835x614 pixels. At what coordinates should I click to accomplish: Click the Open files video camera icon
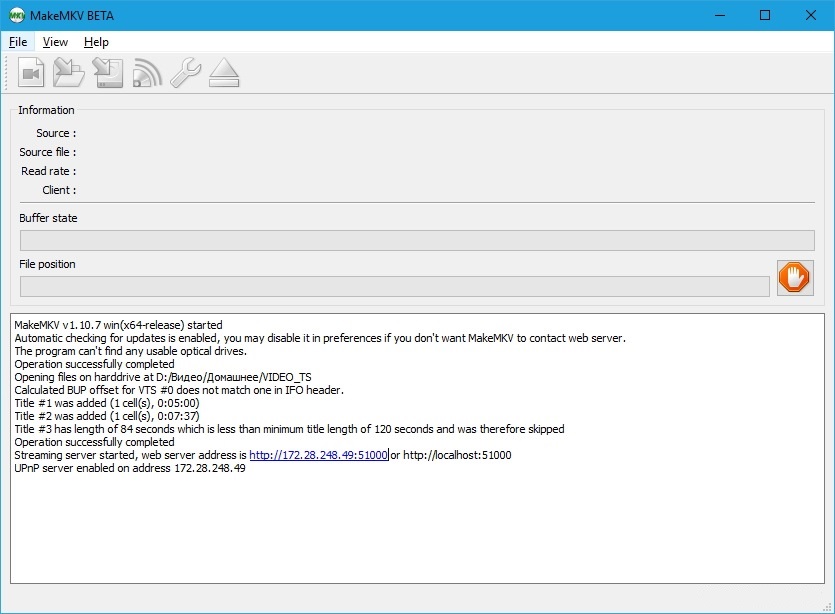pyautogui.click(x=31, y=72)
